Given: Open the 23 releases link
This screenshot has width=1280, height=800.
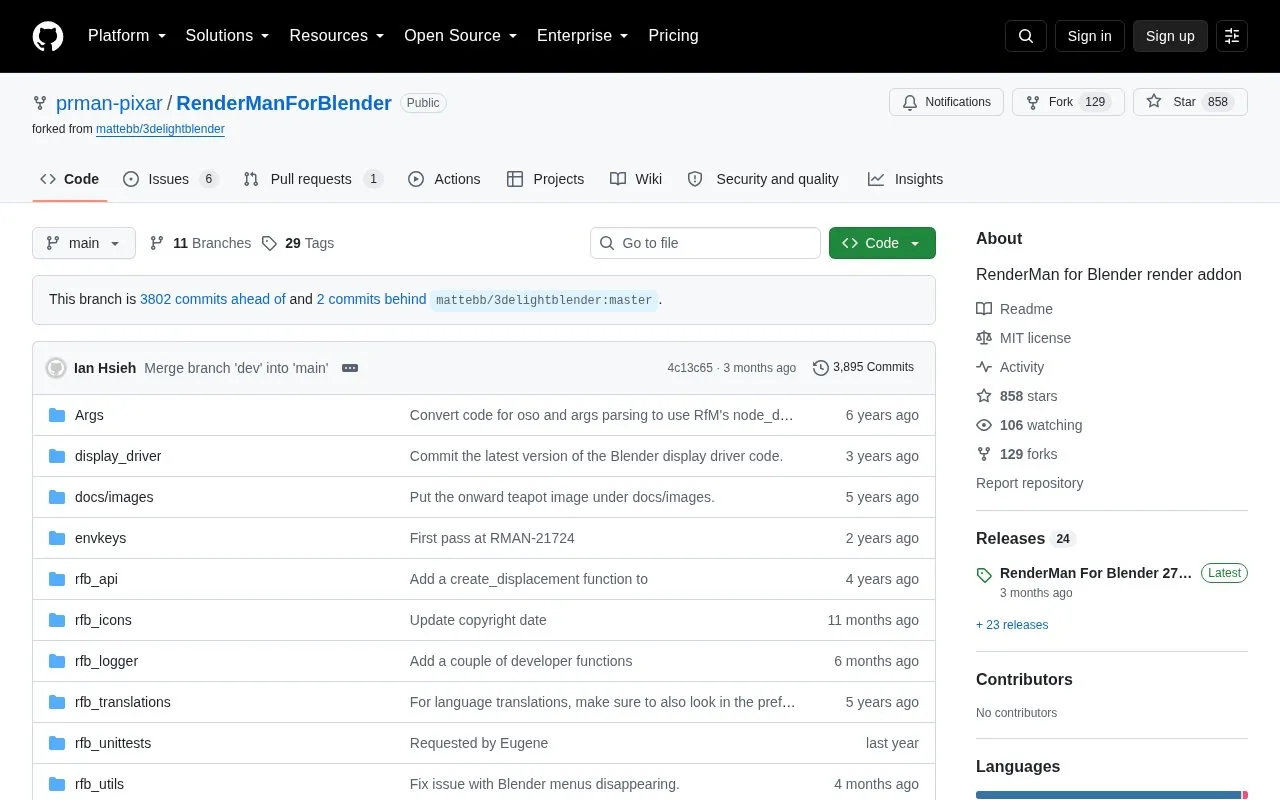Looking at the screenshot, I should [1012, 625].
